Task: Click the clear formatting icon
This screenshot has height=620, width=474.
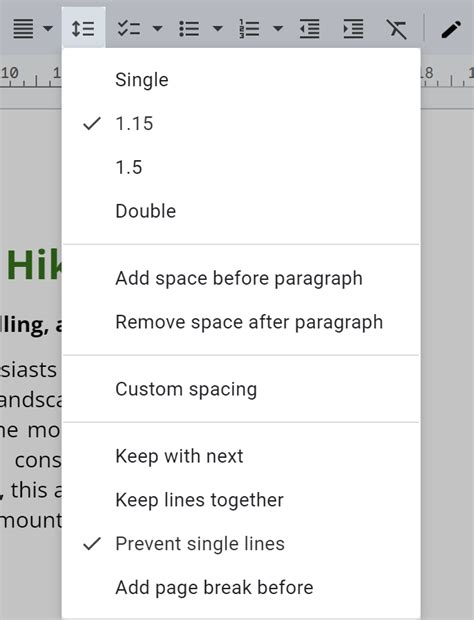Action: (x=397, y=29)
